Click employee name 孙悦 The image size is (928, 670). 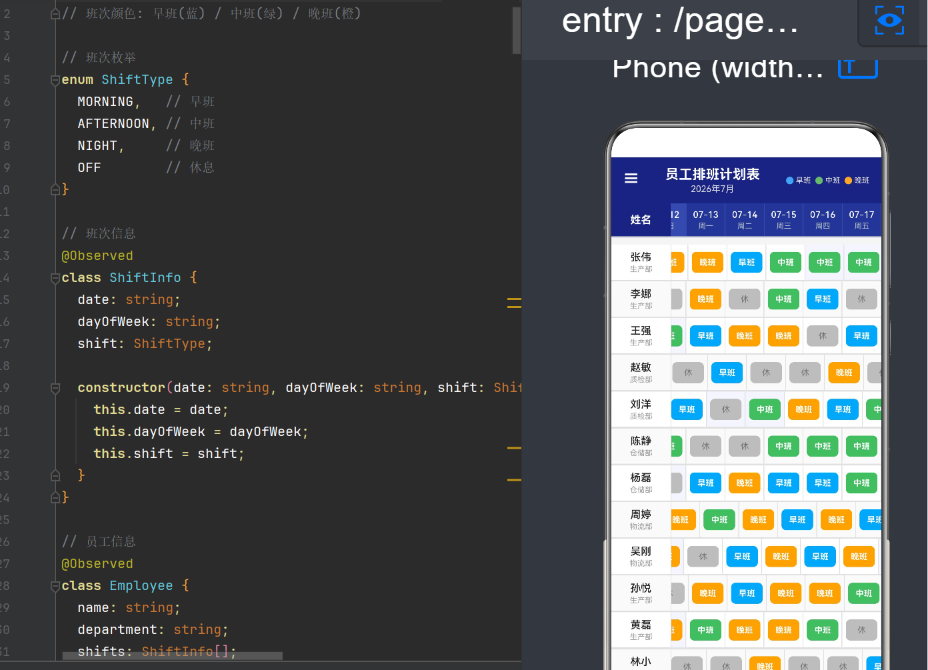click(x=640, y=588)
